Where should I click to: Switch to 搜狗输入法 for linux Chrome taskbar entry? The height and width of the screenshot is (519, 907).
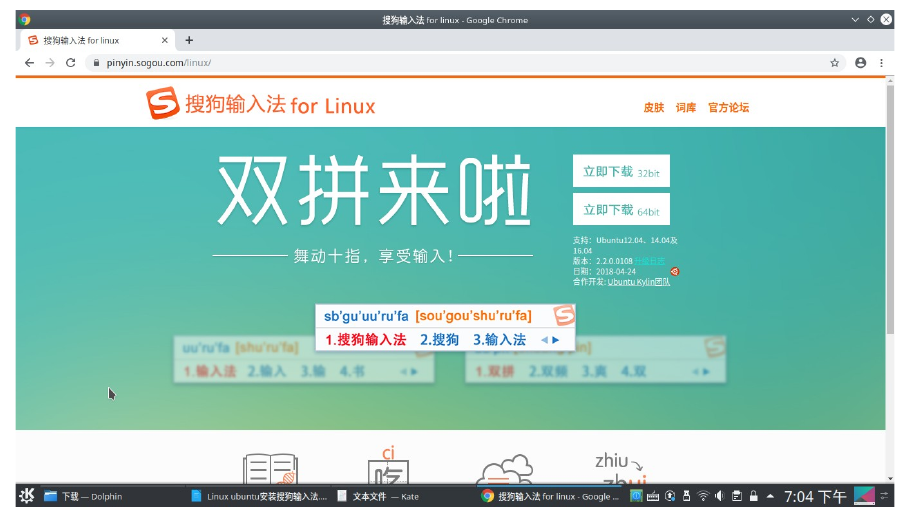click(551, 496)
